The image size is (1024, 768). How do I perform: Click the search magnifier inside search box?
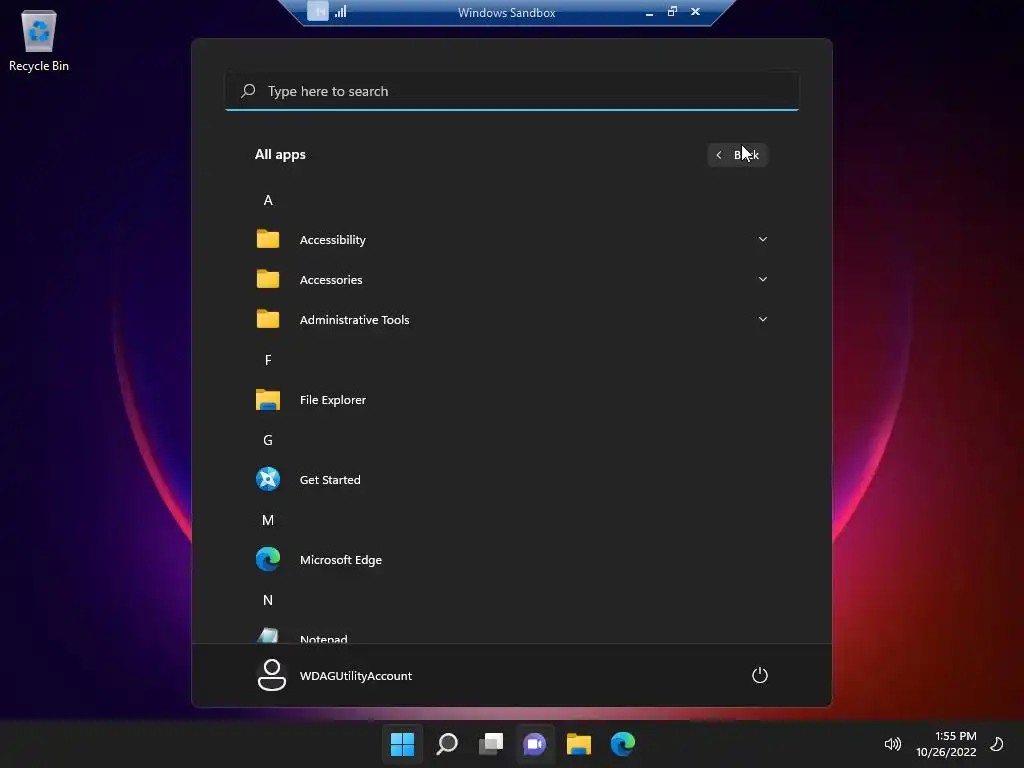pos(248,91)
